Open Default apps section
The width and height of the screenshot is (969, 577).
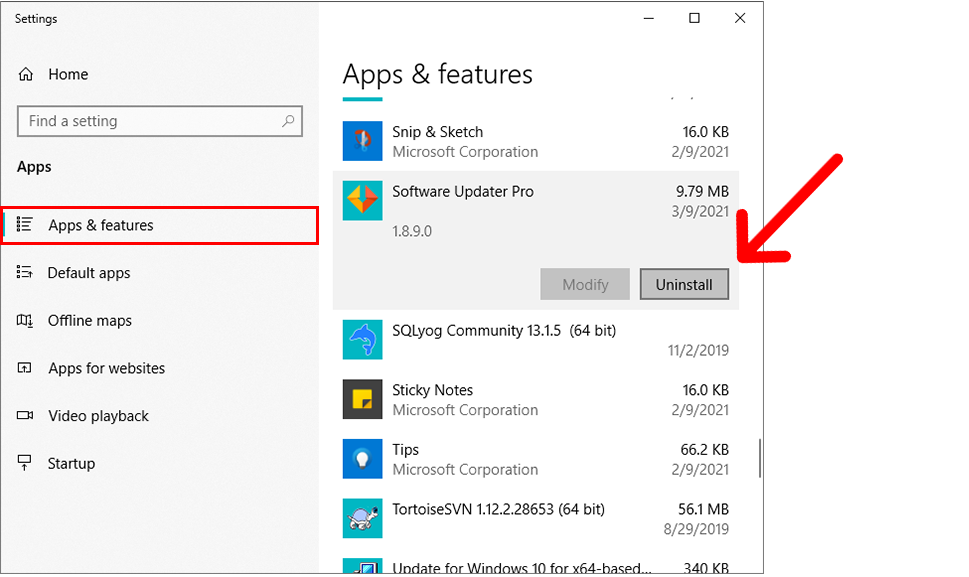click(89, 273)
